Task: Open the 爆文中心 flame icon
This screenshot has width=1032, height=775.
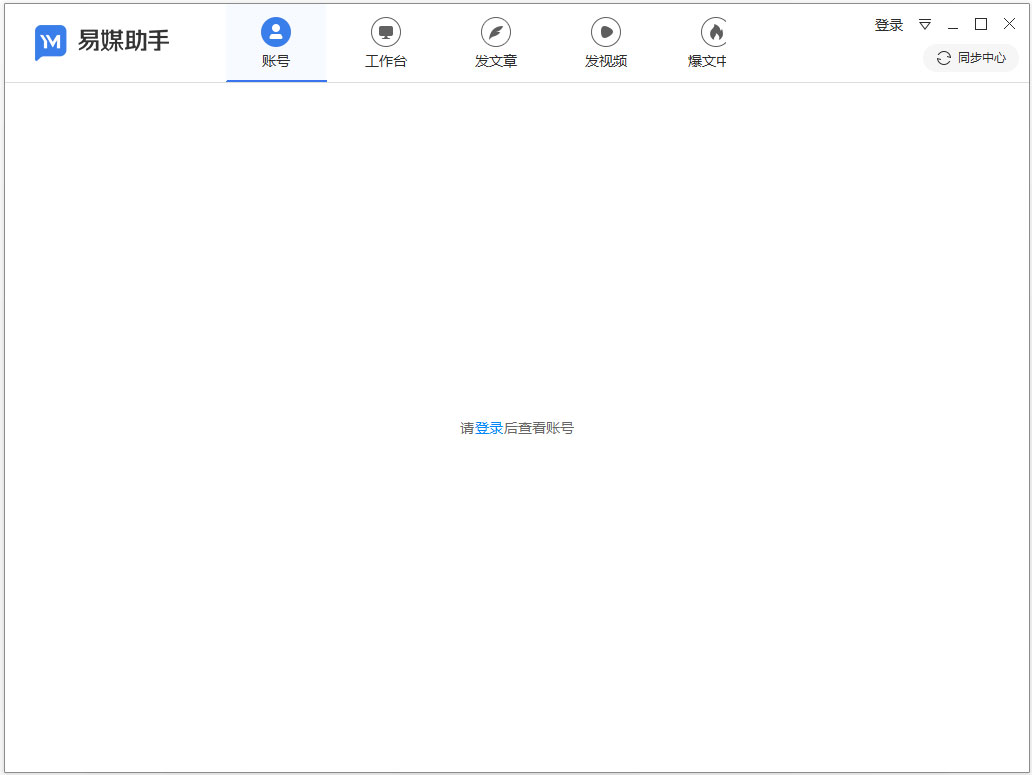Action: pos(714,30)
